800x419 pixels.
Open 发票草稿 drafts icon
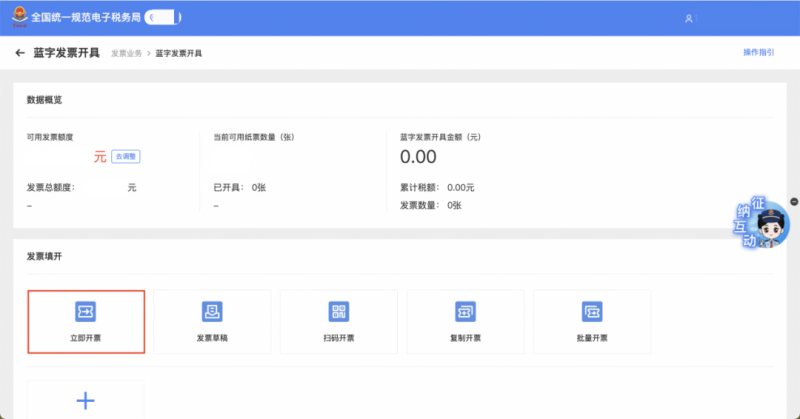[212, 311]
